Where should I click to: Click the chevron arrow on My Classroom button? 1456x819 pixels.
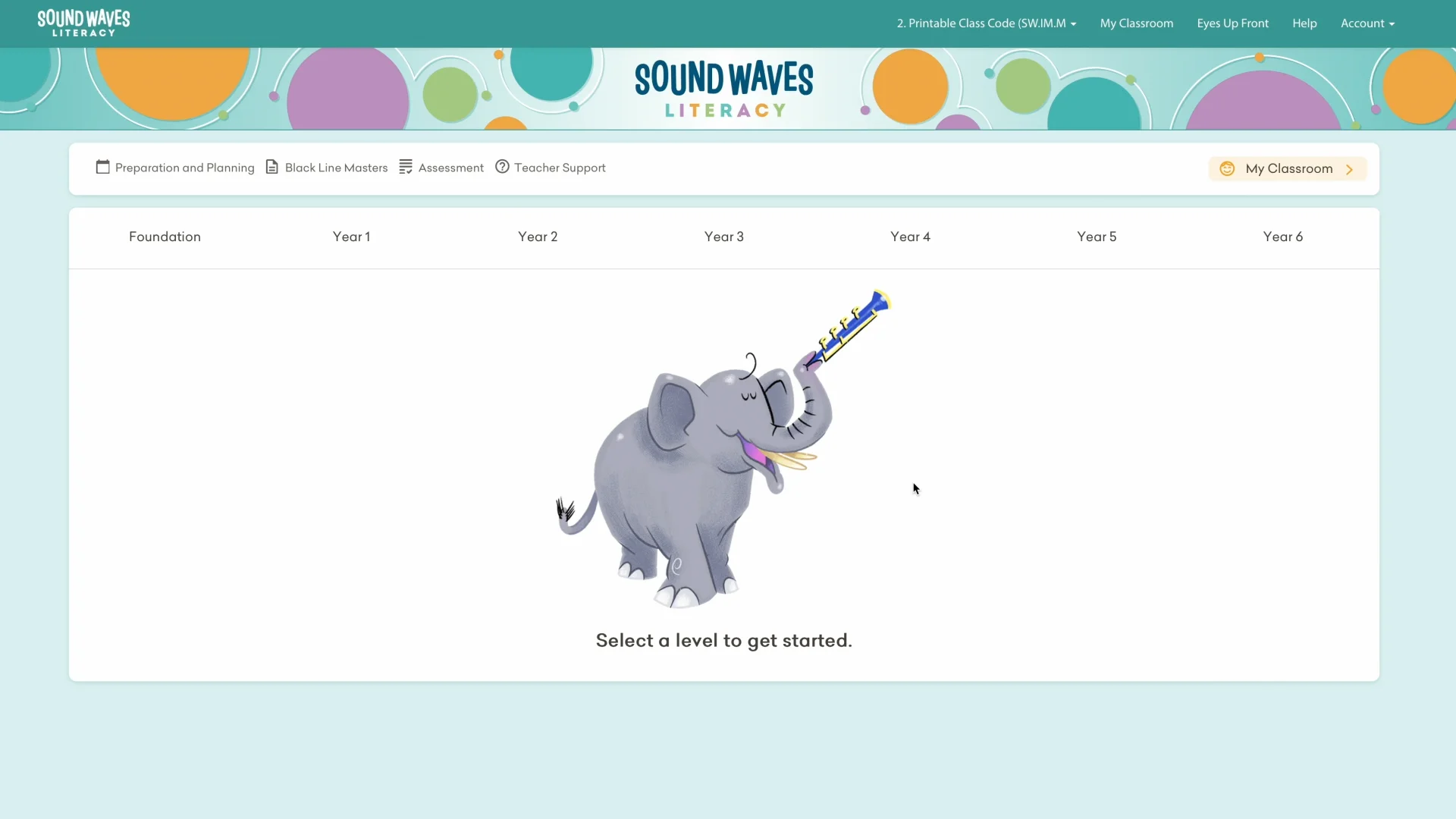[1349, 170]
